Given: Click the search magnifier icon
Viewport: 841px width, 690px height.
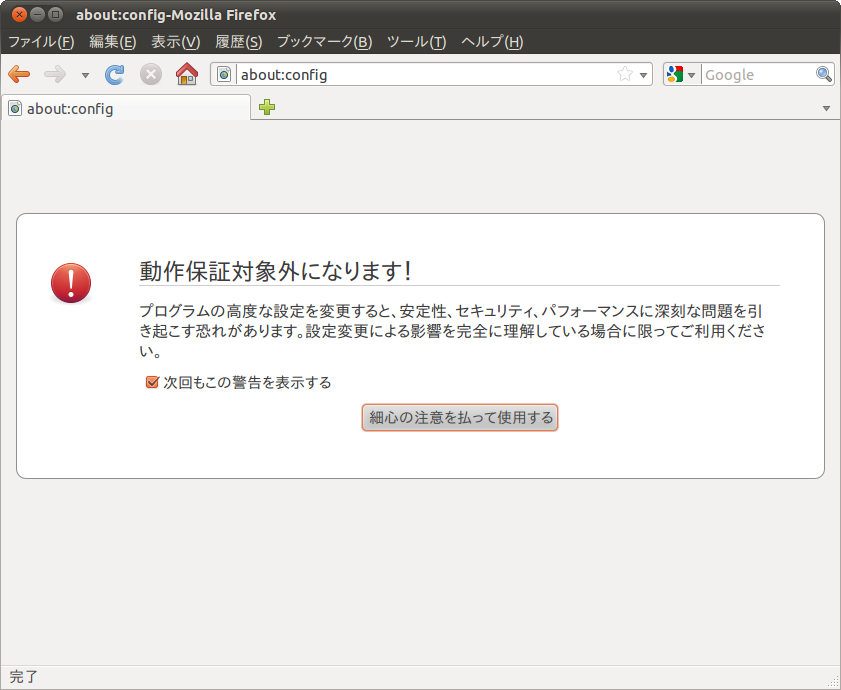Looking at the screenshot, I should [824, 74].
